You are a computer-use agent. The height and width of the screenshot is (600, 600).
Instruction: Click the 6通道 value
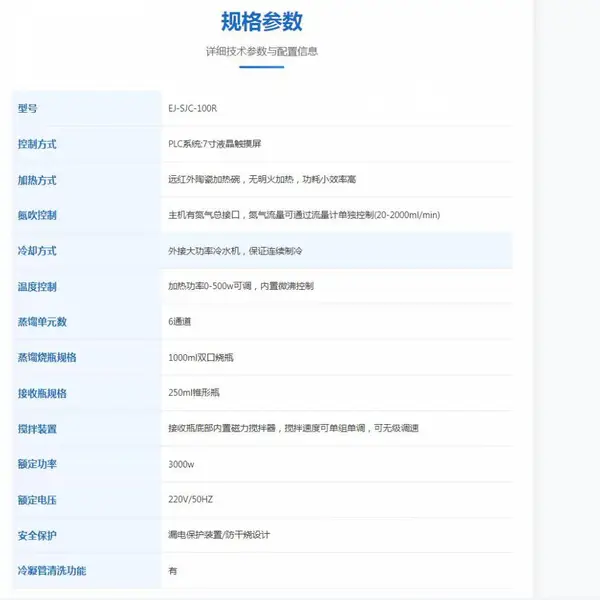tap(179, 321)
